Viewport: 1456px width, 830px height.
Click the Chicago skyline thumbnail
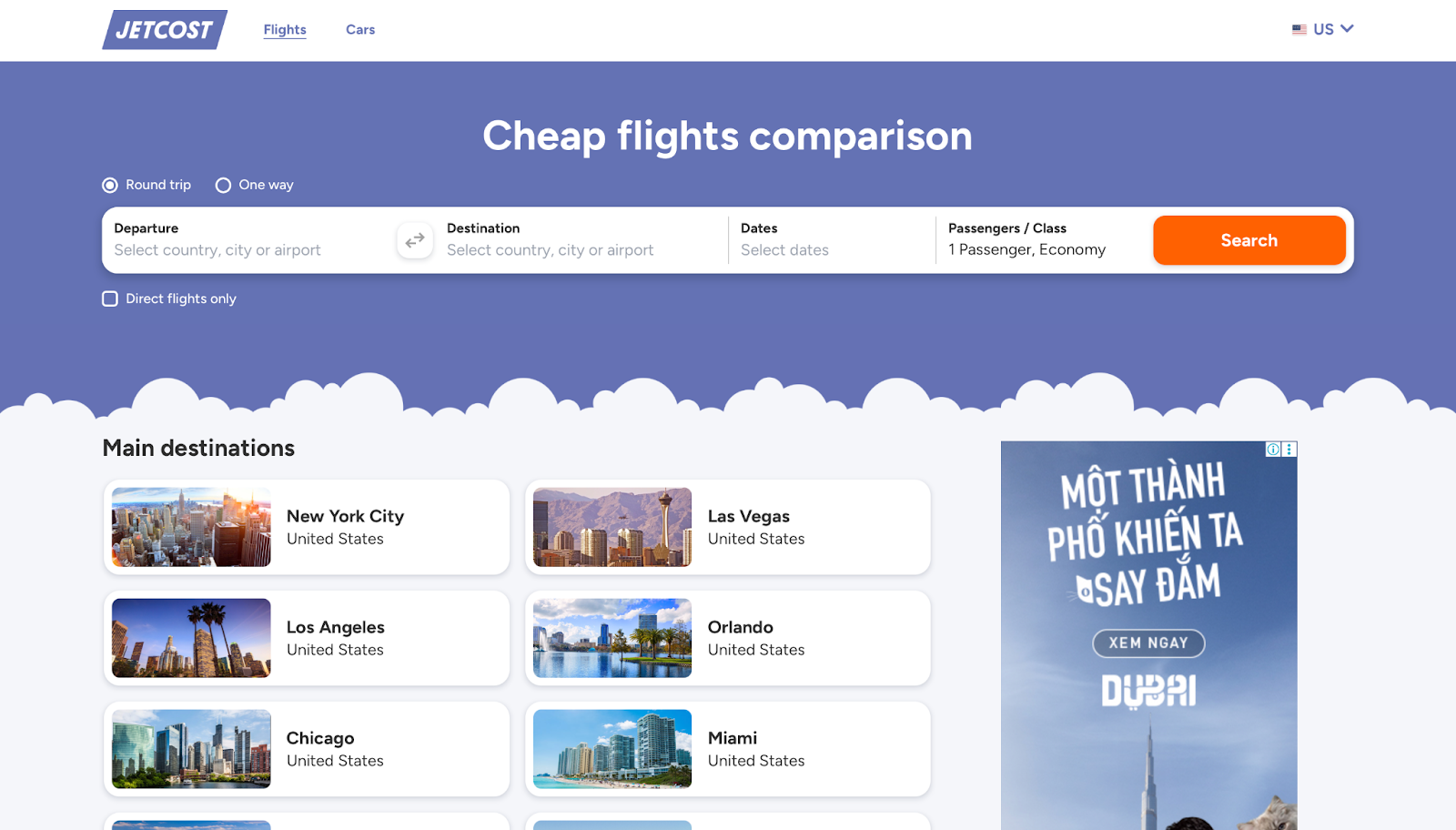tap(191, 749)
